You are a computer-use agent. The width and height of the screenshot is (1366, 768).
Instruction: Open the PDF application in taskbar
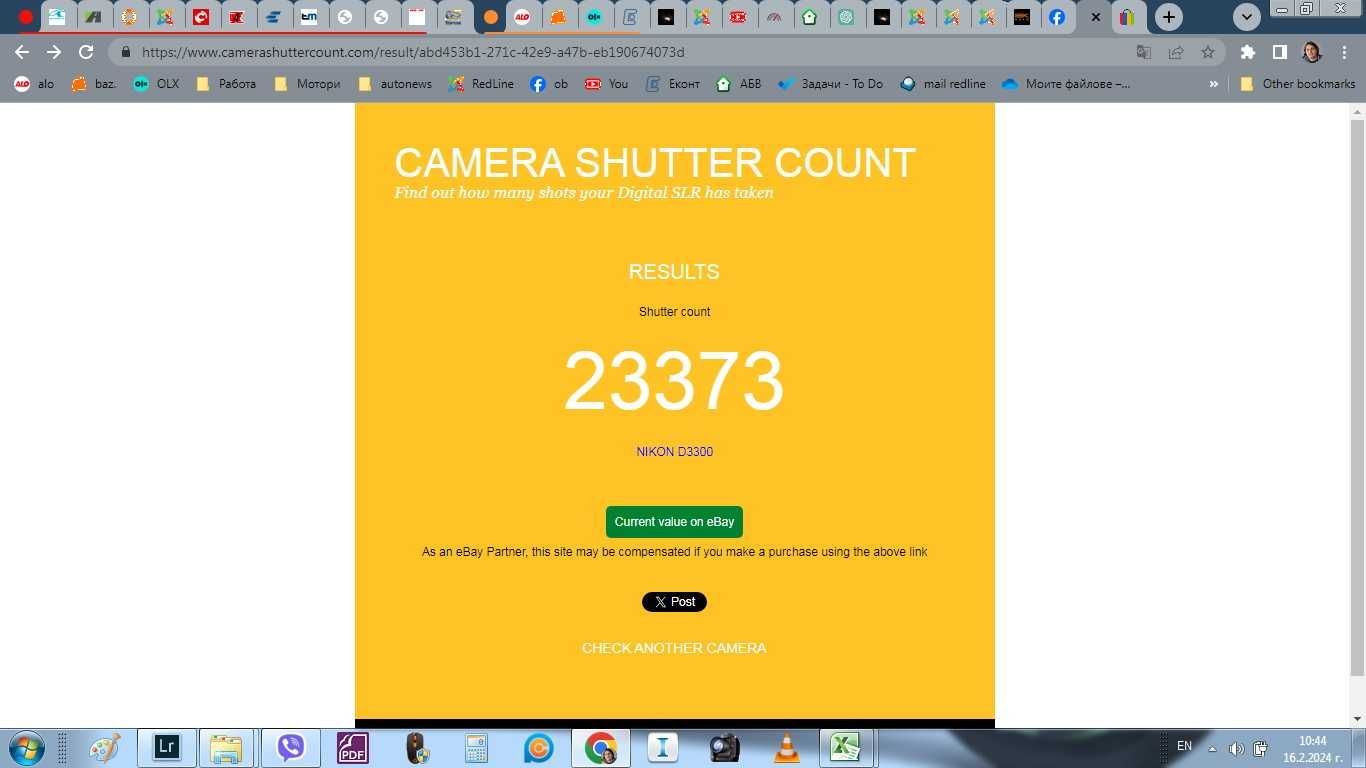click(x=352, y=748)
